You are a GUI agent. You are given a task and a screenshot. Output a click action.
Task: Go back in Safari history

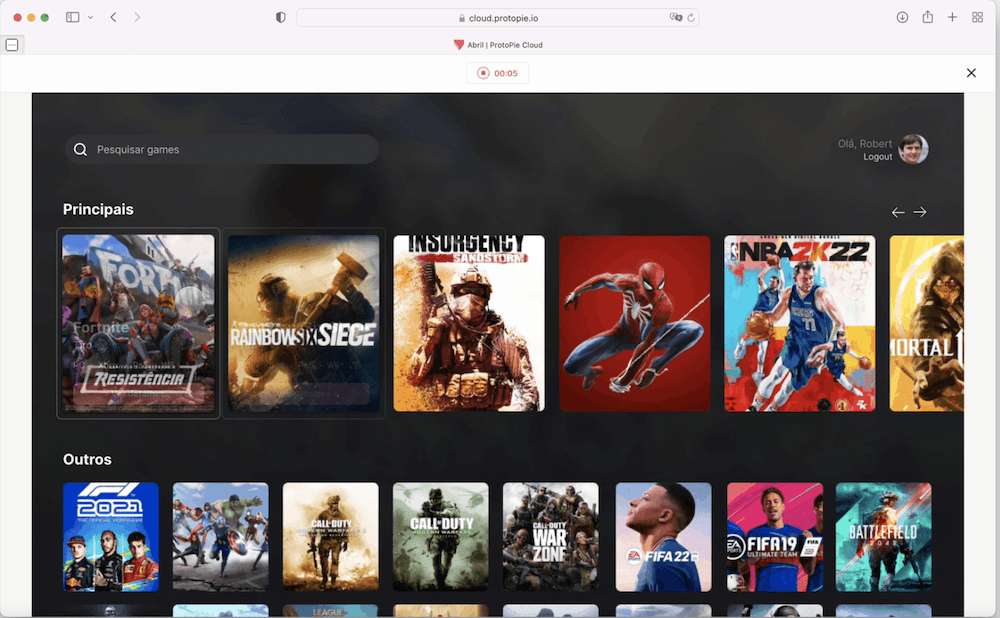(x=114, y=17)
